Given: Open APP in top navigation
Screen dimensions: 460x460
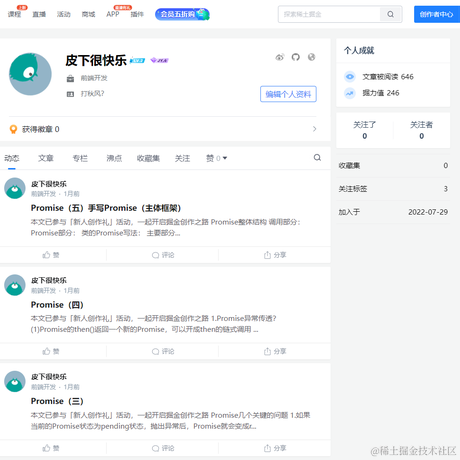Looking at the screenshot, I should tap(113, 14).
